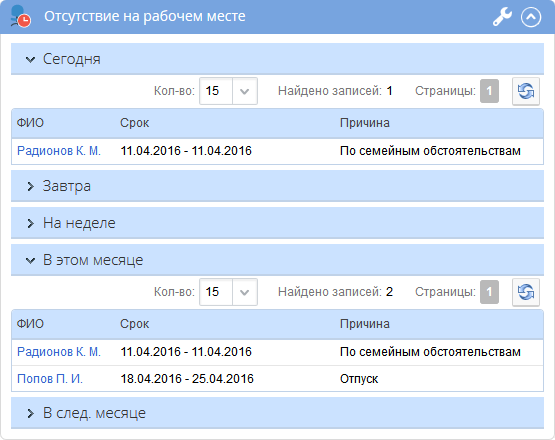Collapse the widget with the circular arrow
The height and width of the screenshot is (440, 555).
pyautogui.click(x=531, y=17)
